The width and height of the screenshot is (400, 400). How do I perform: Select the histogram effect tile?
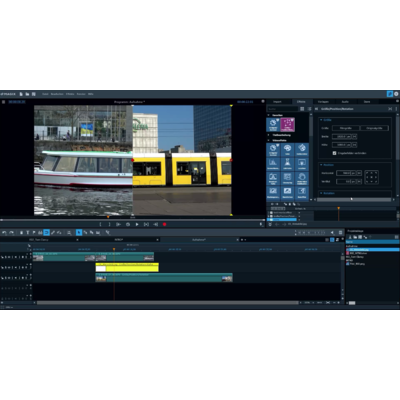point(273,164)
